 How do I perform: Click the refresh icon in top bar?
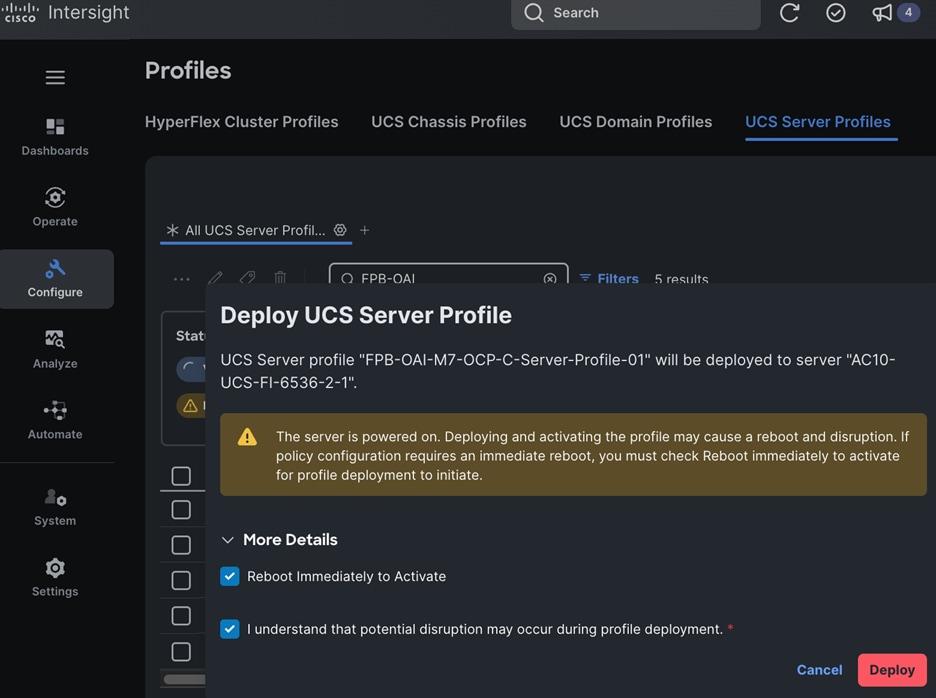point(789,13)
